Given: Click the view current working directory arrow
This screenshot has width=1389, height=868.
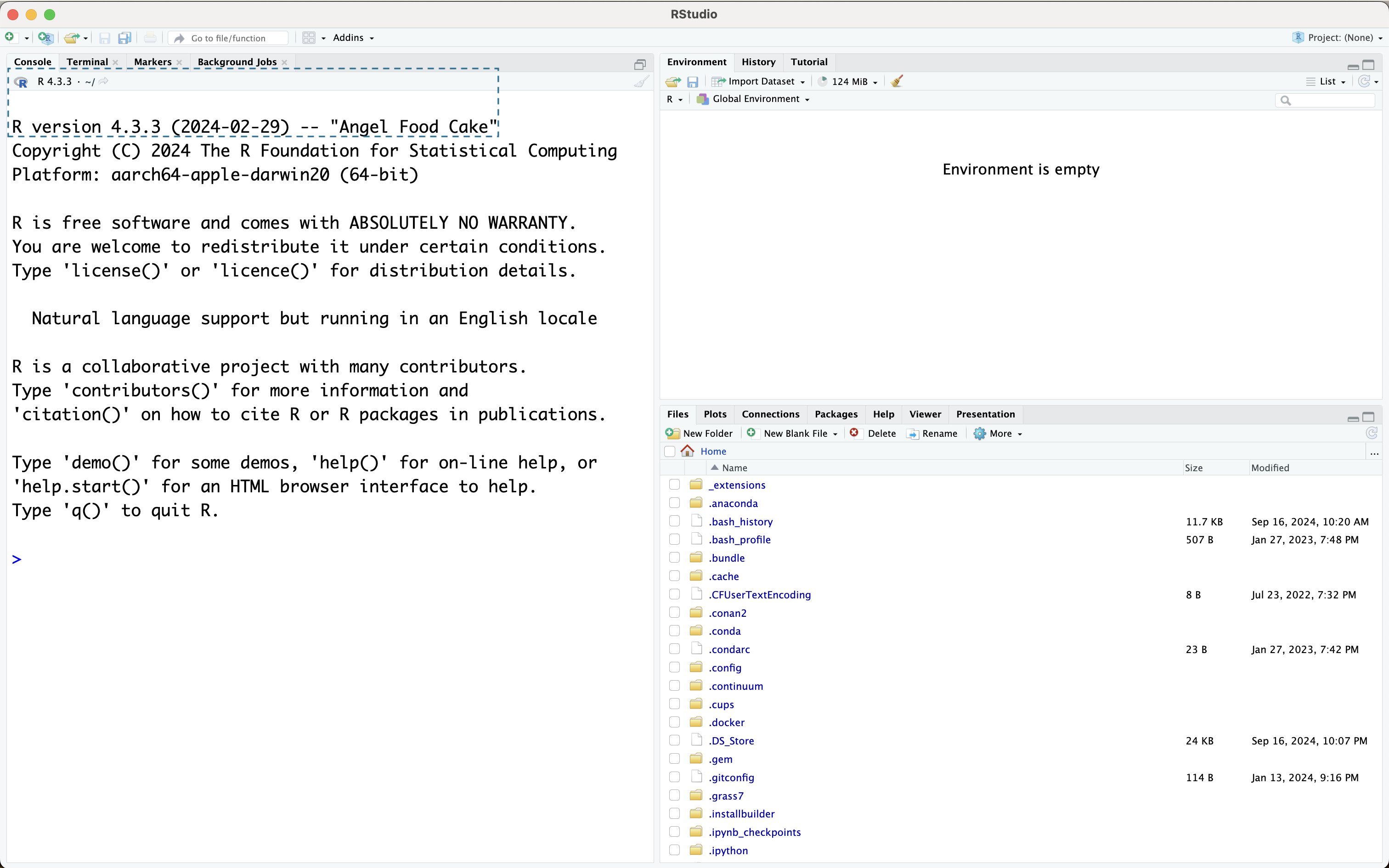Looking at the screenshot, I should tap(103, 82).
